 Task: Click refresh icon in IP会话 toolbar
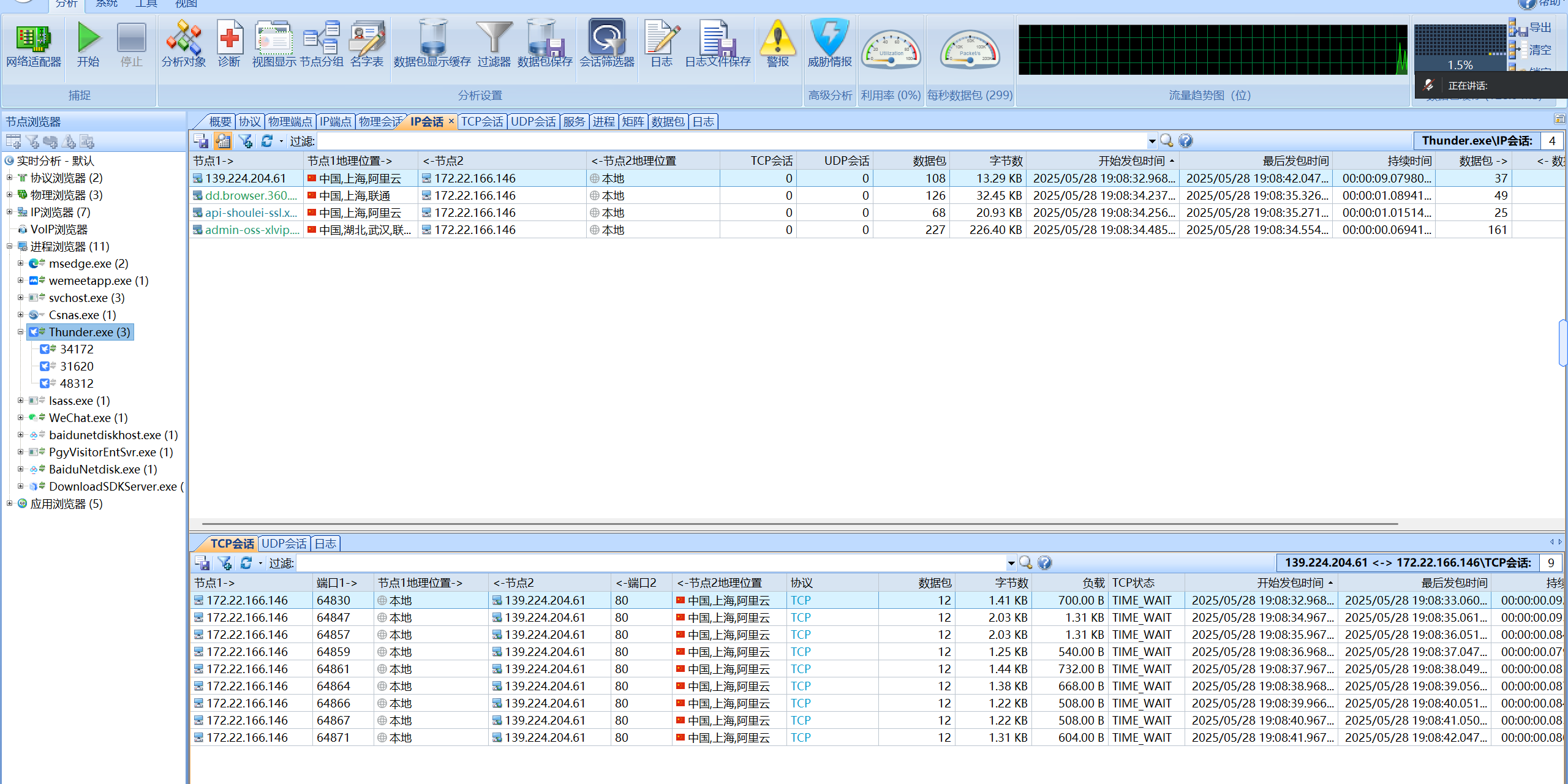[266, 141]
